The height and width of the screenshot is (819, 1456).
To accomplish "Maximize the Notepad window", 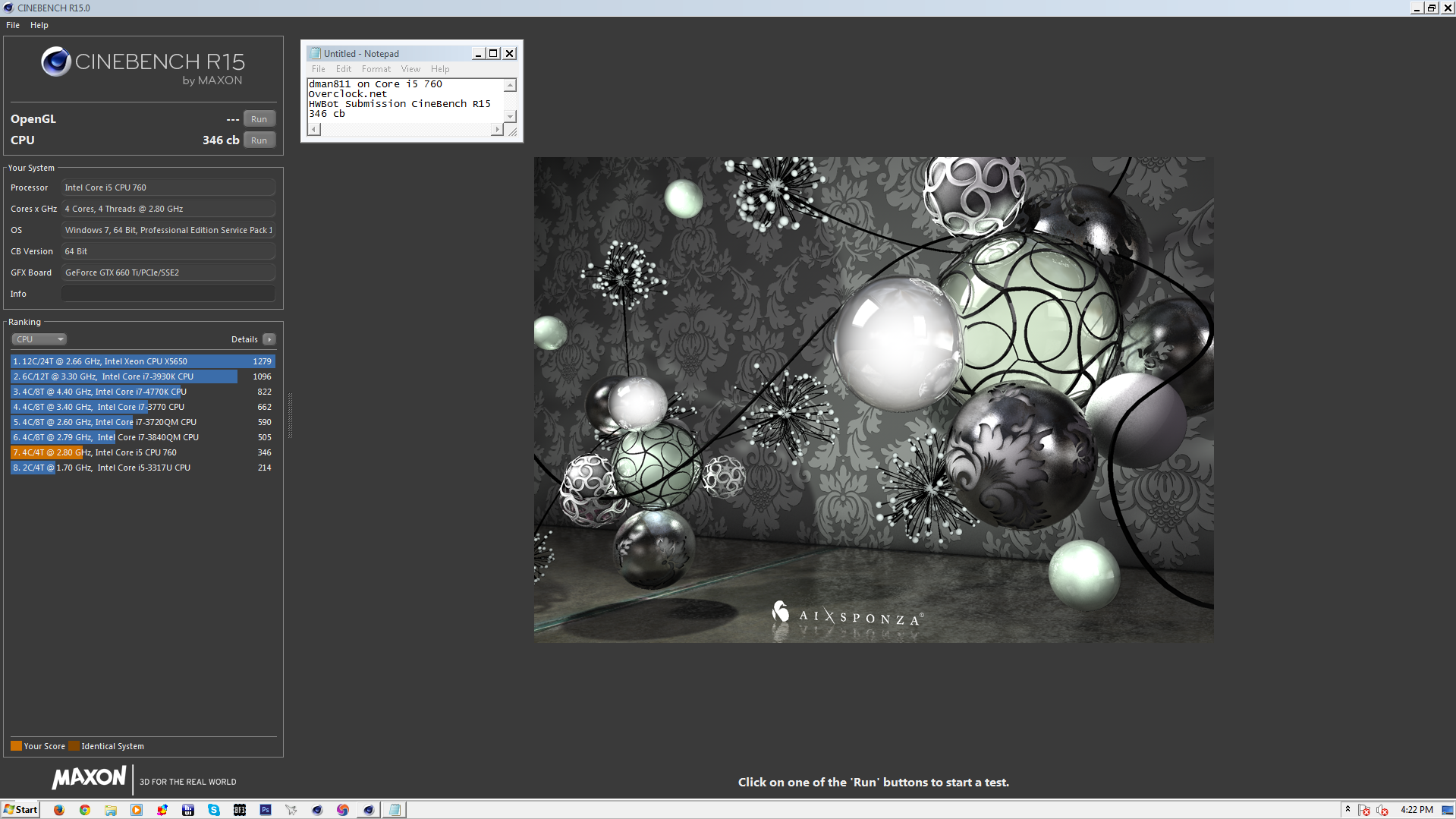I will pos(494,54).
